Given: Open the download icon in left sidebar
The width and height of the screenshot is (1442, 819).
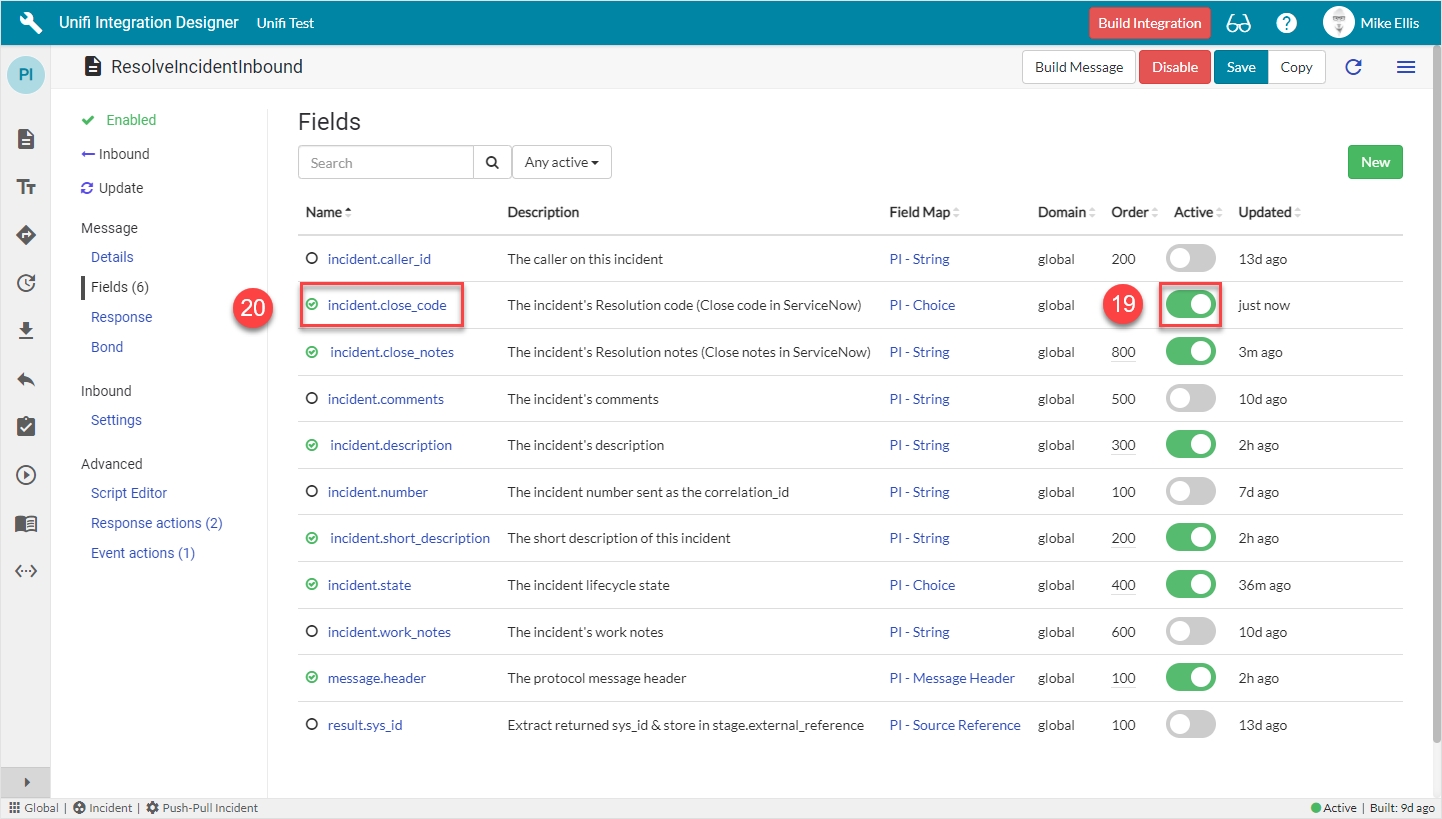Looking at the screenshot, I should tap(26, 331).
